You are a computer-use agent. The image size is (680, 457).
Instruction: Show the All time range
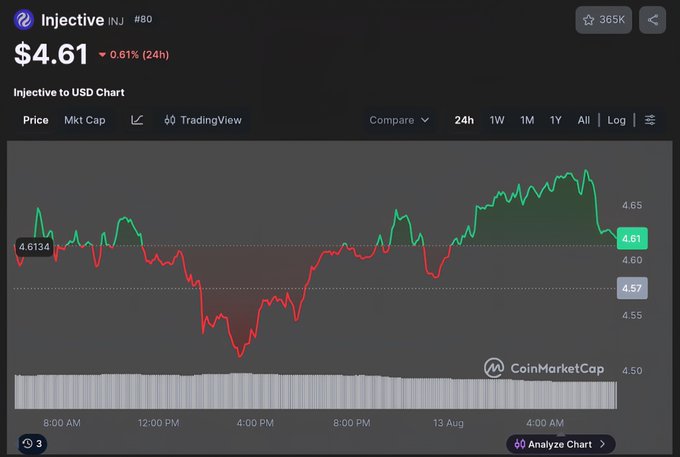point(584,120)
